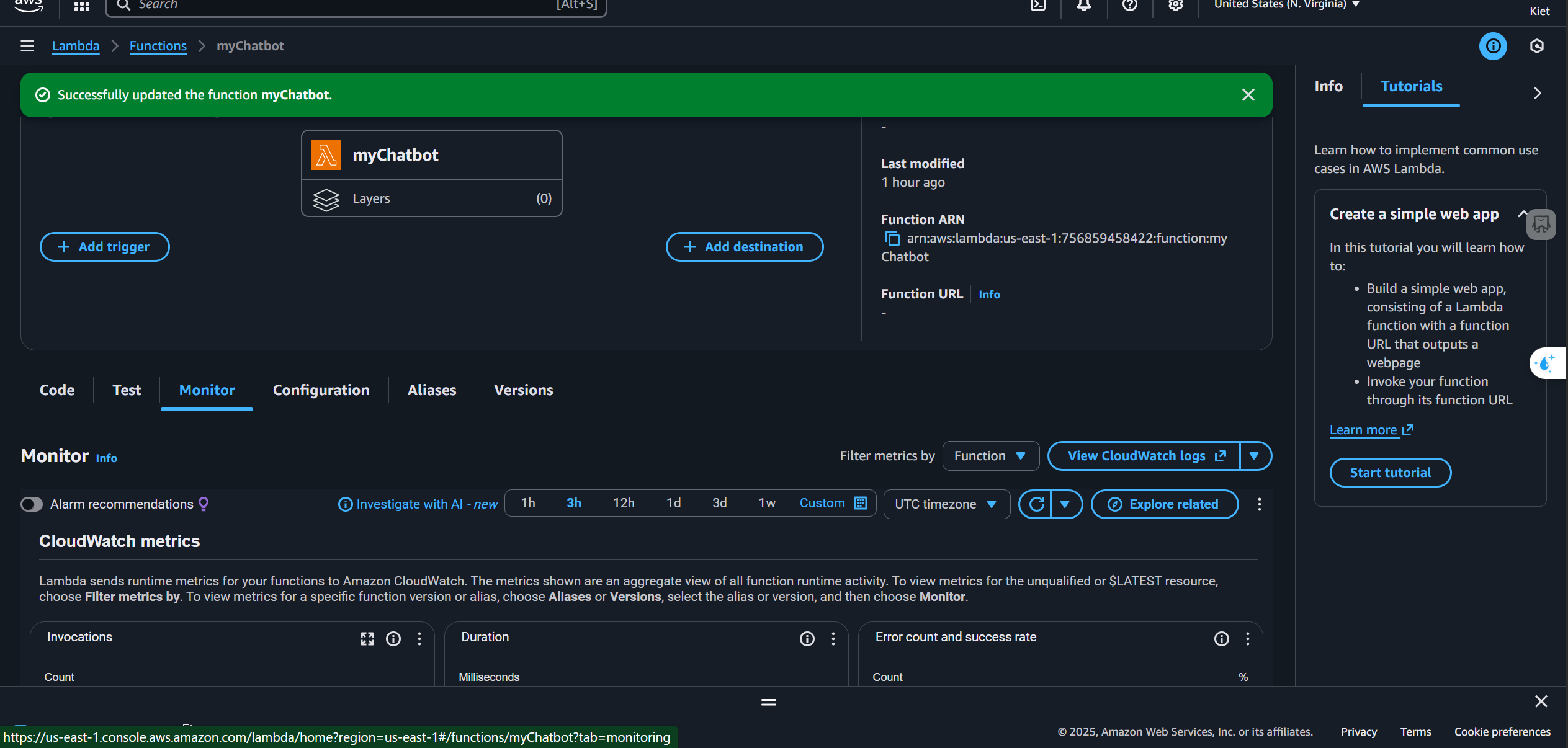Enlarge the Invocations widget with fullscreen icon
The width and height of the screenshot is (1568, 748).
click(367, 639)
